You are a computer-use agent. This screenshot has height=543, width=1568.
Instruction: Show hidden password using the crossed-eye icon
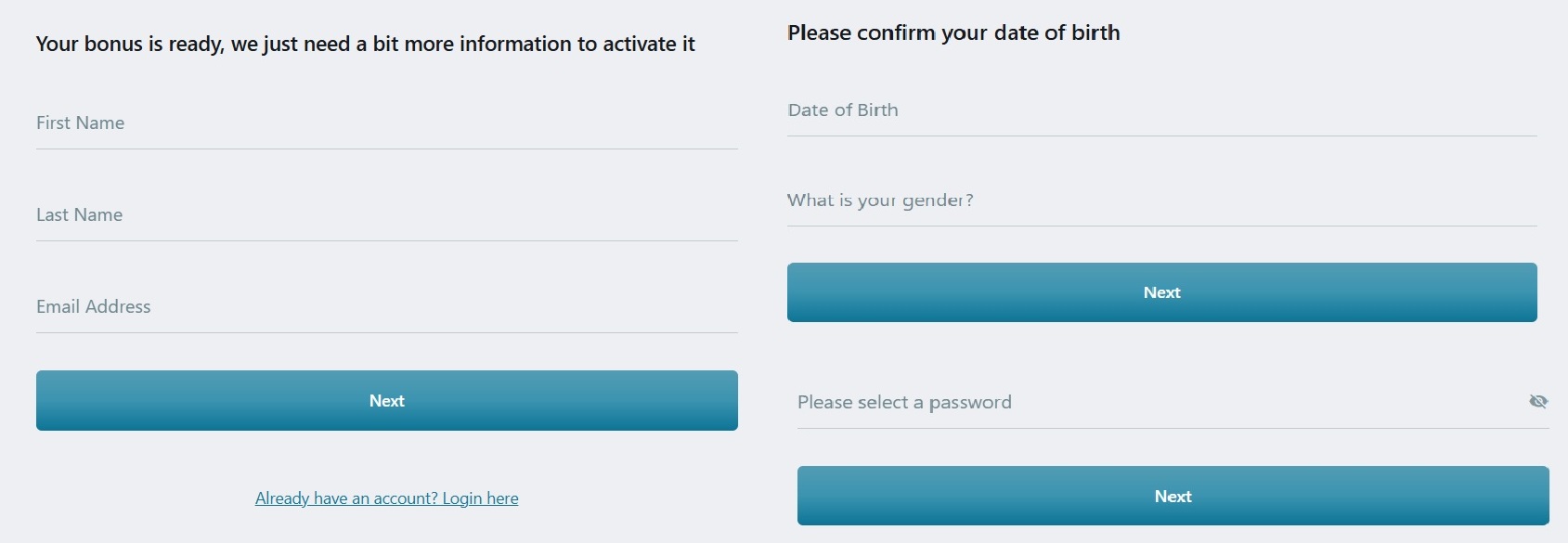tap(1538, 401)
